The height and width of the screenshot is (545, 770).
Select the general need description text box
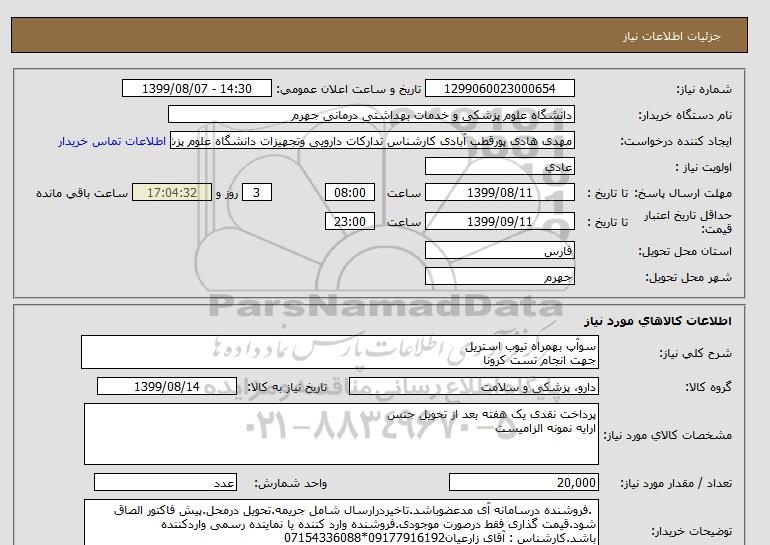coord(340,353)
